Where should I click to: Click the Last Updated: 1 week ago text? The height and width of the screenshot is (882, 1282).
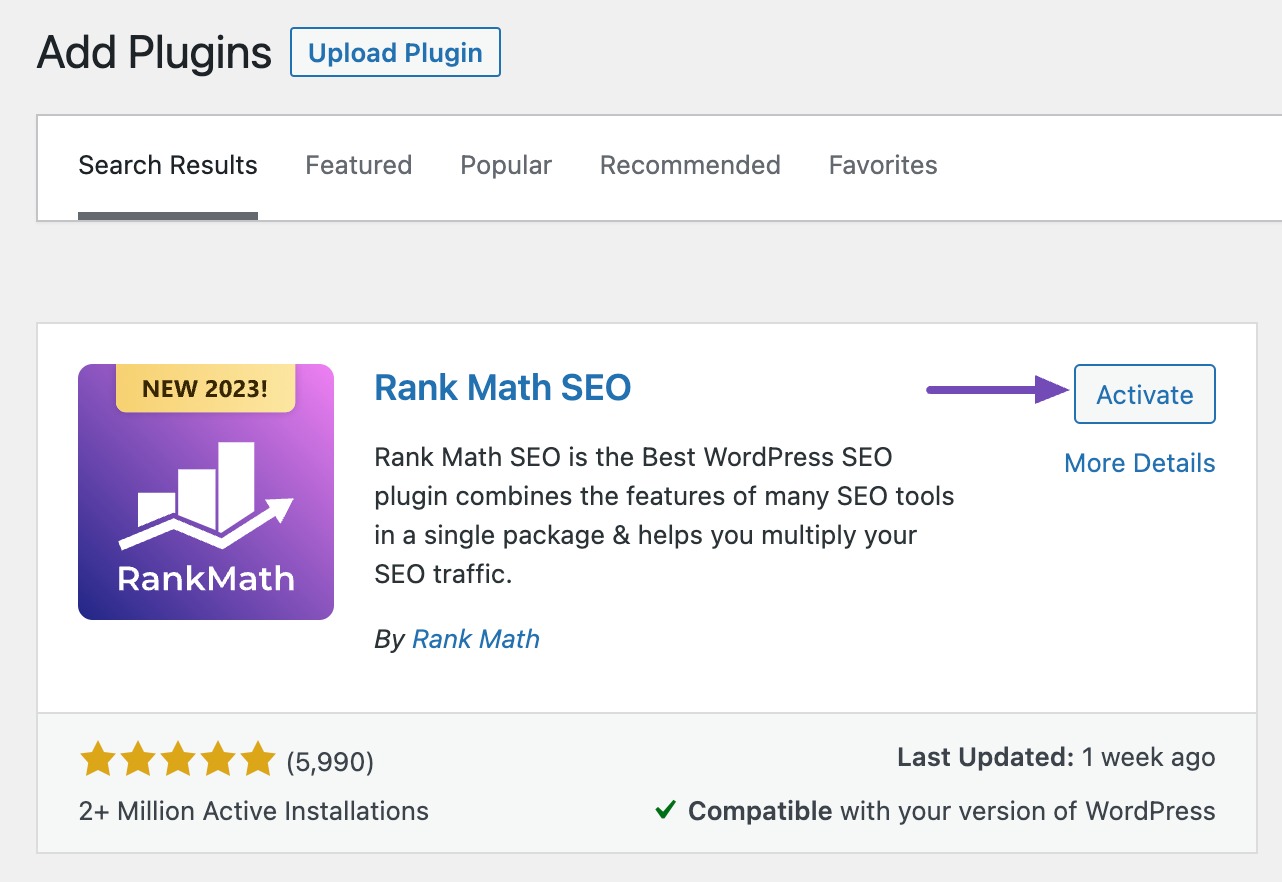(1056, 758)
